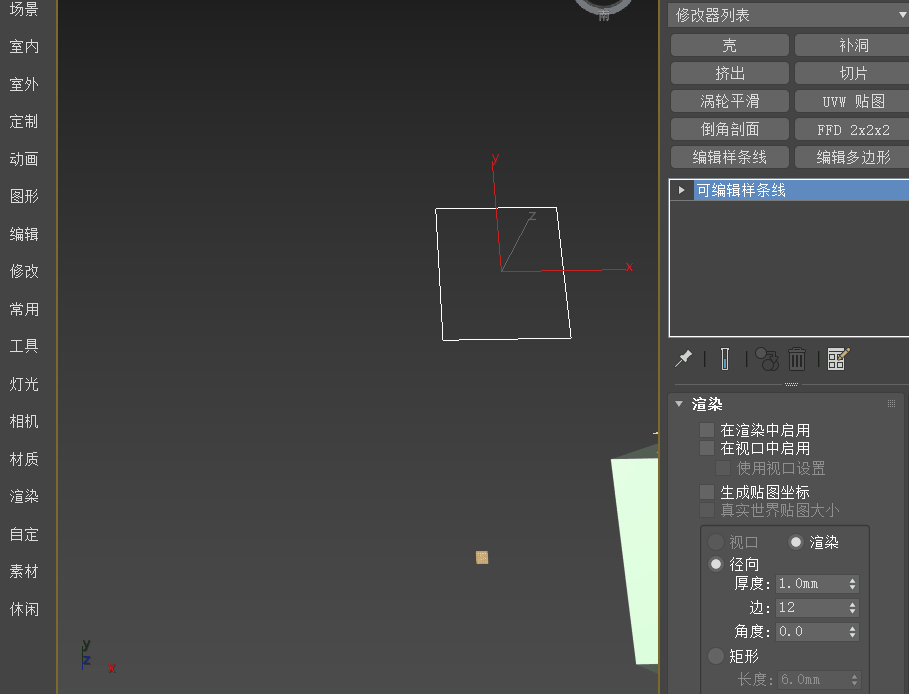Open the 素材 sidebar menu
Screen dimensions: 909x694
pyautogui.click(x=24, y=572)
